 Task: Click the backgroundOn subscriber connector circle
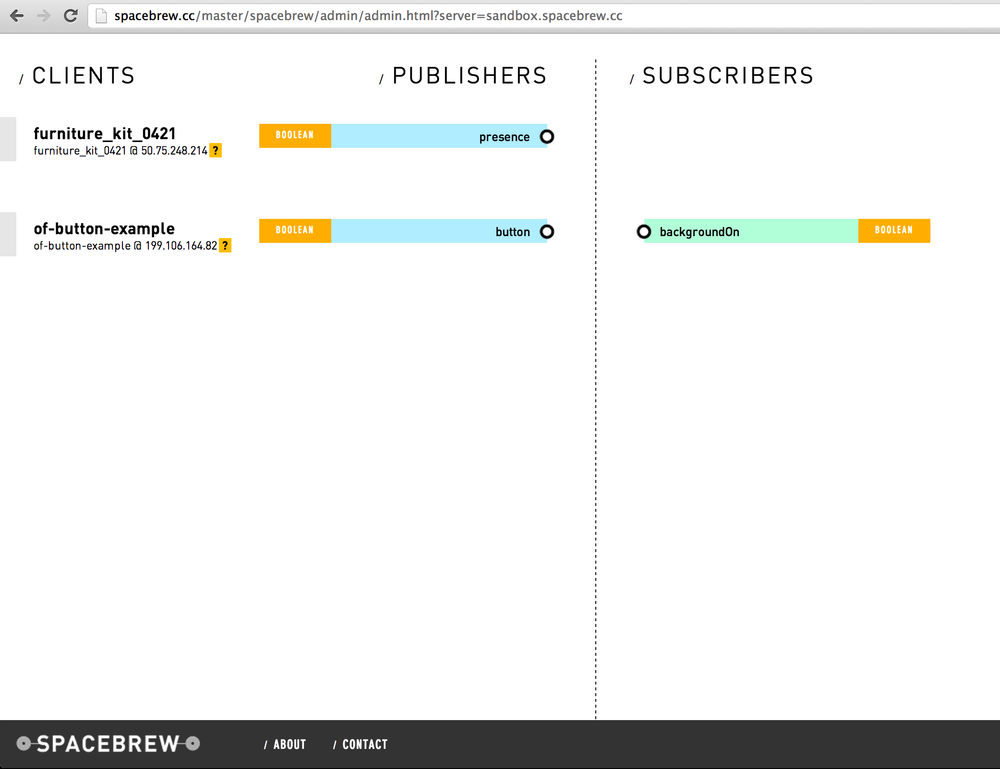click(x=644, y=231)
